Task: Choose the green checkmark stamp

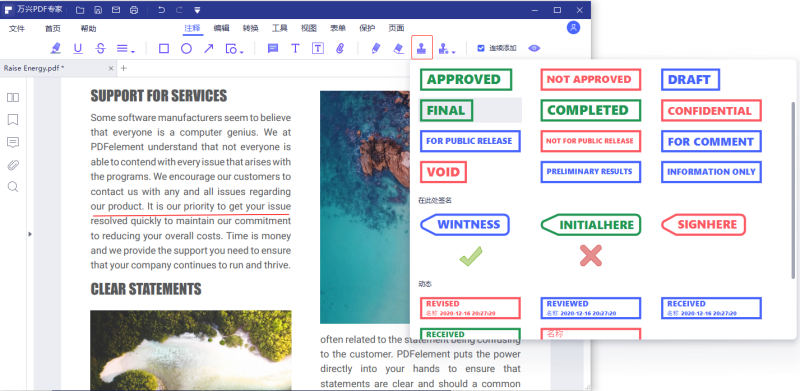Action: pyautogui.click(x=470, y=256)
